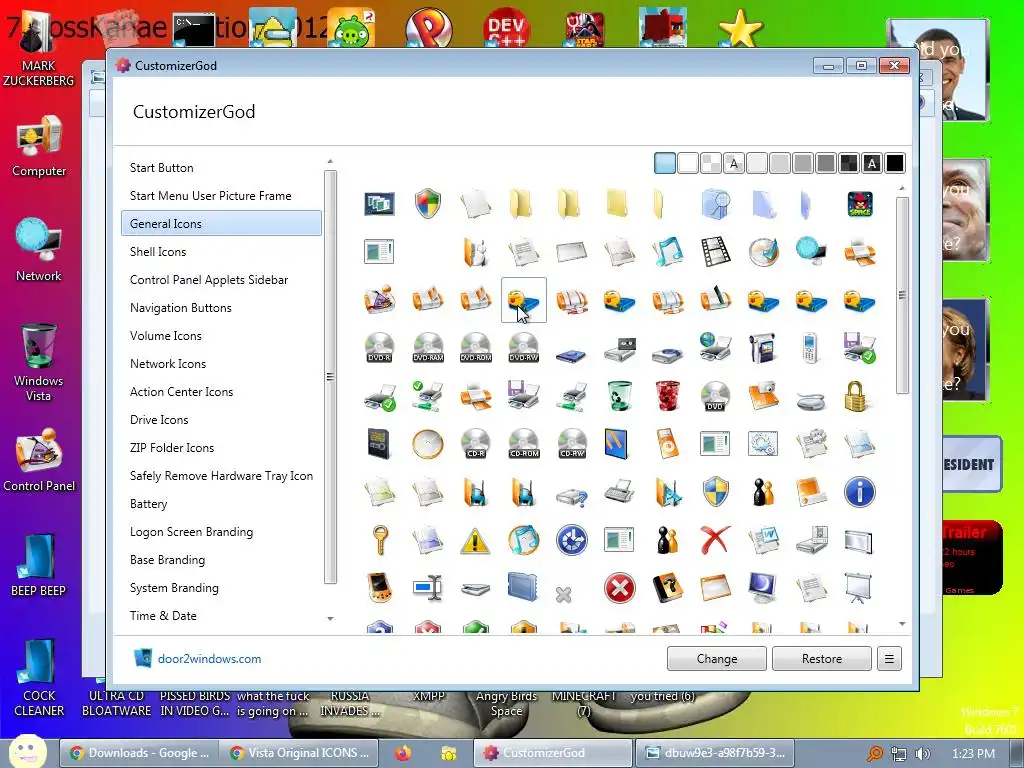The width and height of the screenshot is (1024, 768).
Task: Open the Battery category
Action: point(149,505)
